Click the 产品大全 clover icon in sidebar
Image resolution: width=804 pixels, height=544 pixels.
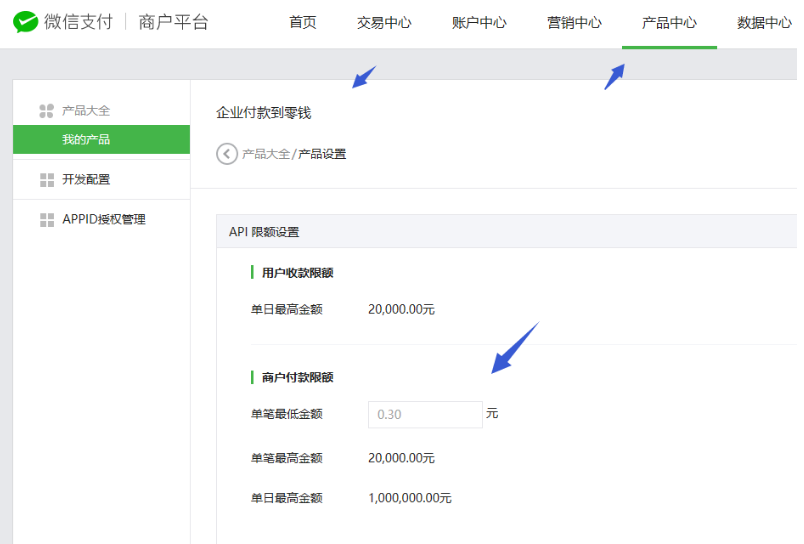point(46,111)
